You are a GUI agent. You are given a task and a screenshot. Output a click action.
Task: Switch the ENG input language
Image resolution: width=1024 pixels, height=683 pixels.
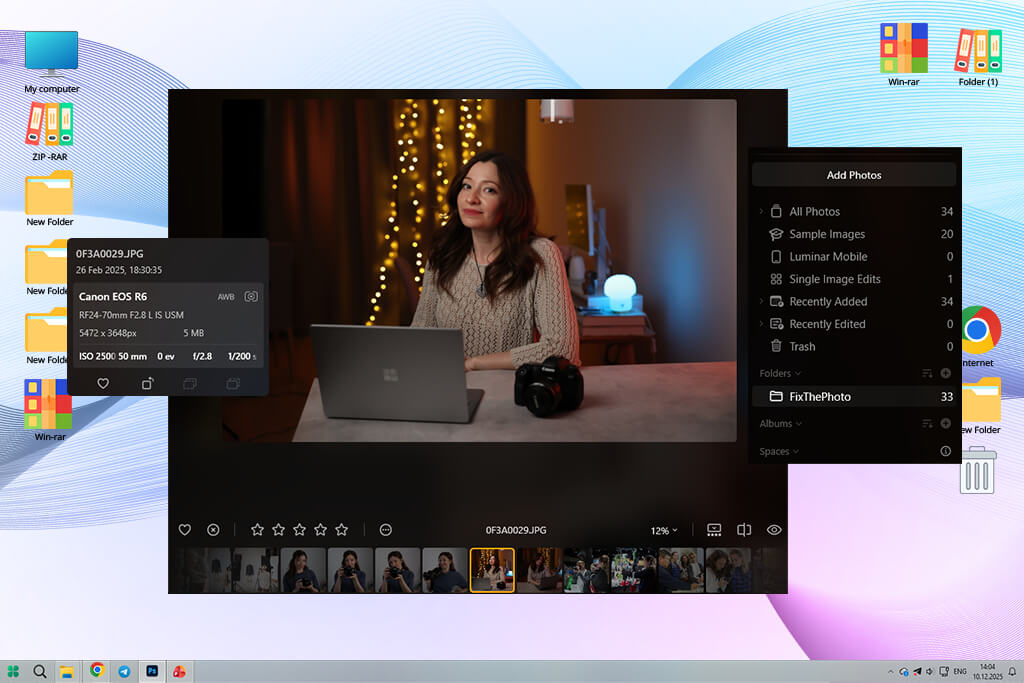pyautogui.click(x=959, y=671)
